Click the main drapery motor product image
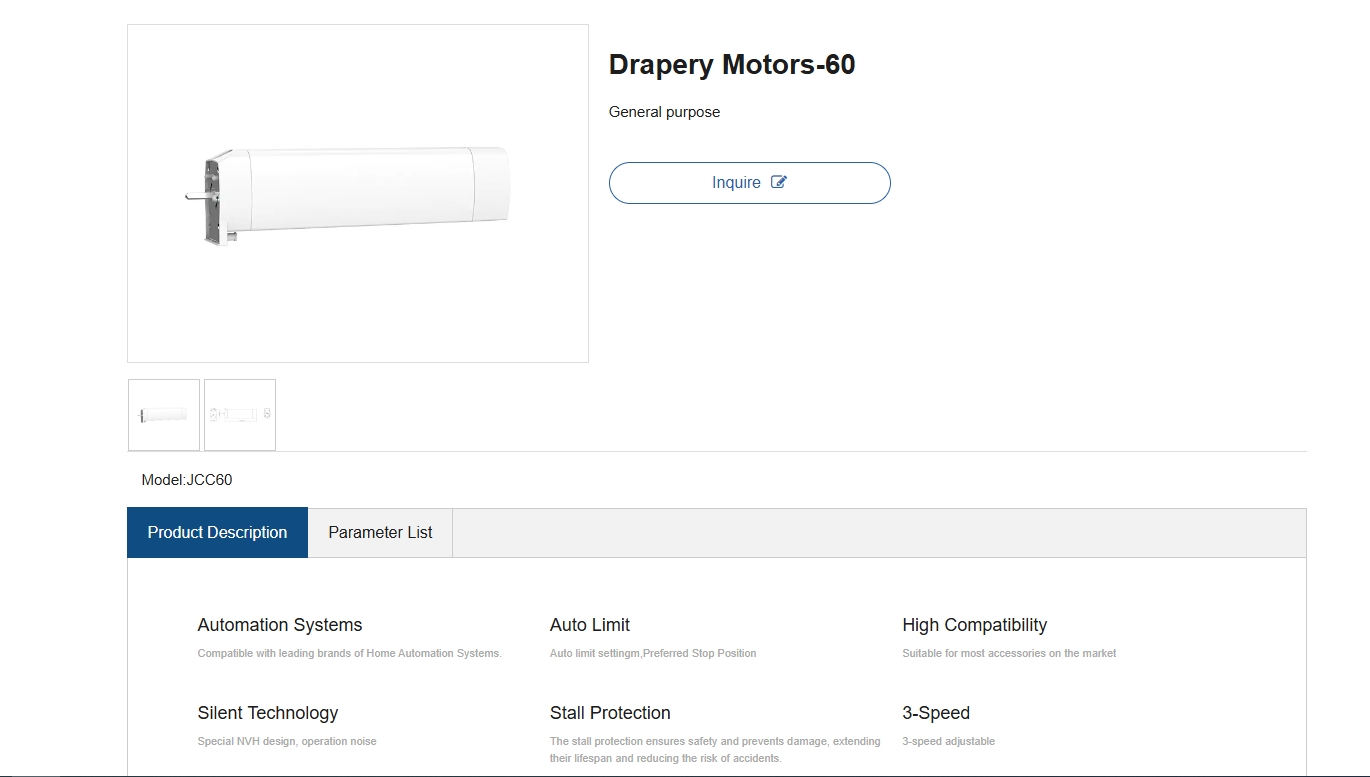This screenshot has height=777, width=1370. tap(358, 194)
